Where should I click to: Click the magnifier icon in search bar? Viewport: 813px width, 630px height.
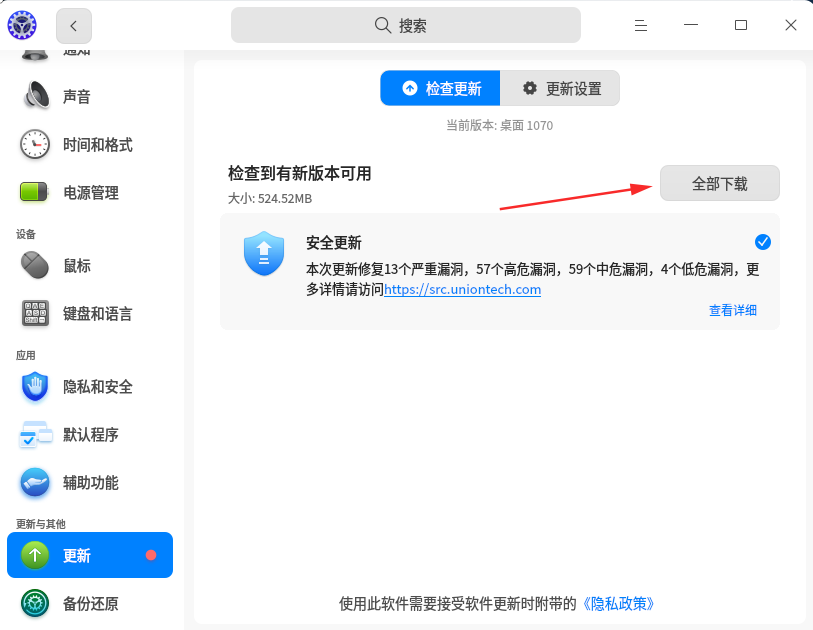(383, 25)
